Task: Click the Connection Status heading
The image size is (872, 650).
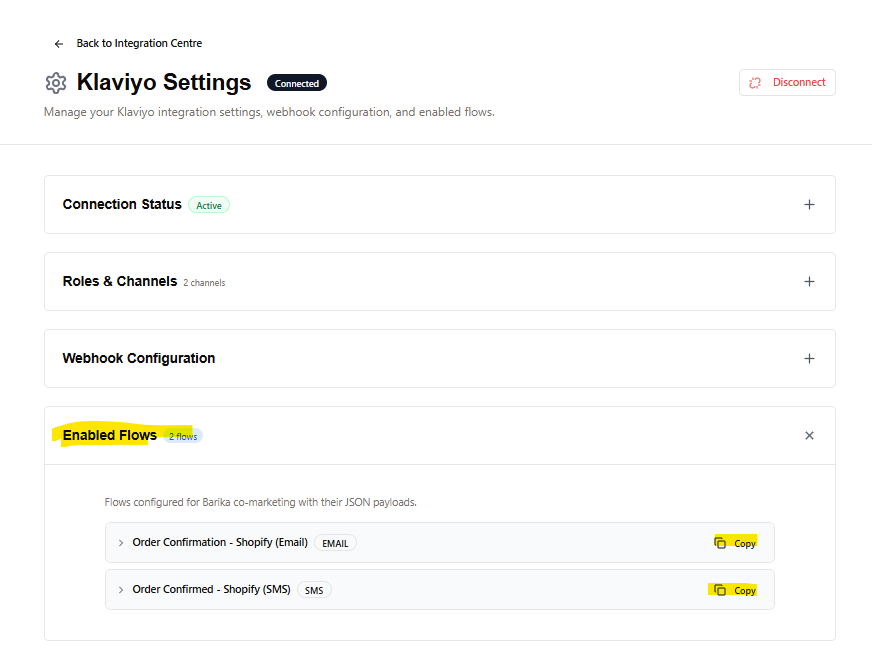Action: (122, 205)
